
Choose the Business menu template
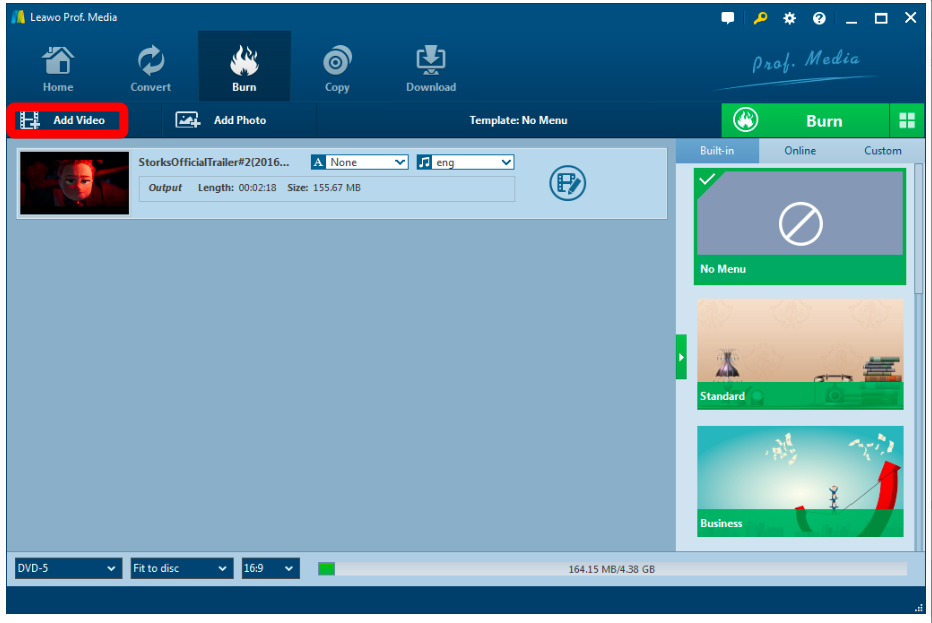(800, 482)
